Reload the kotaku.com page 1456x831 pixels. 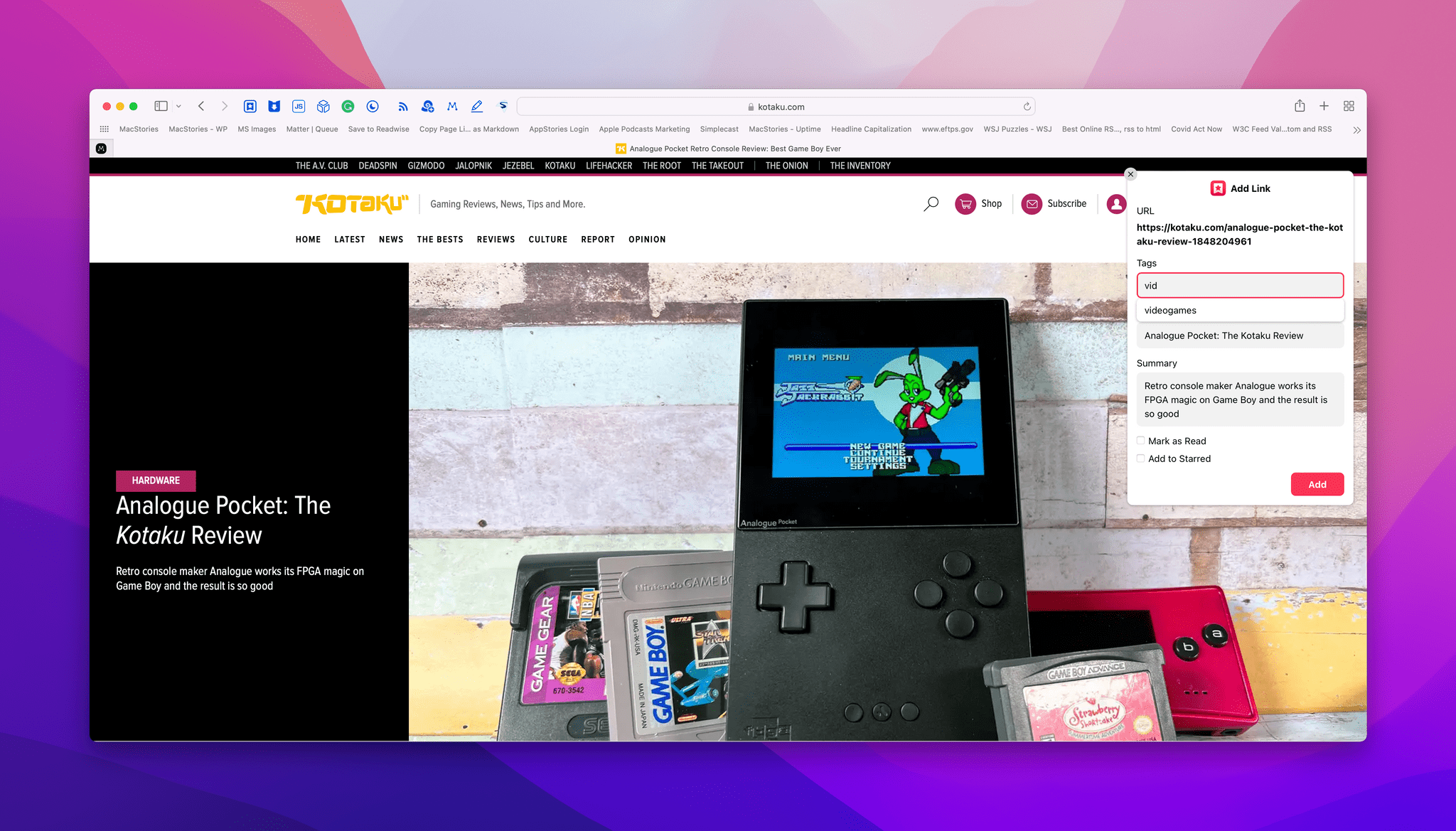[1027, 107]
